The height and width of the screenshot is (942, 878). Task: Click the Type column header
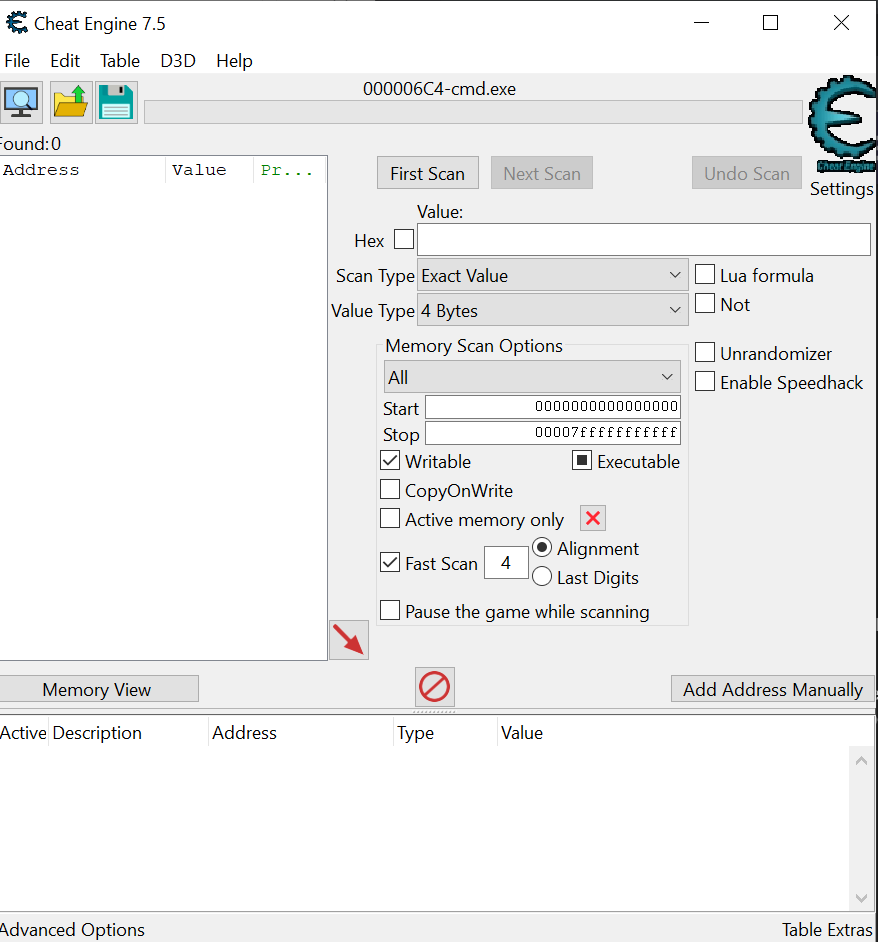pyautogui.click(x=445, y=732)
